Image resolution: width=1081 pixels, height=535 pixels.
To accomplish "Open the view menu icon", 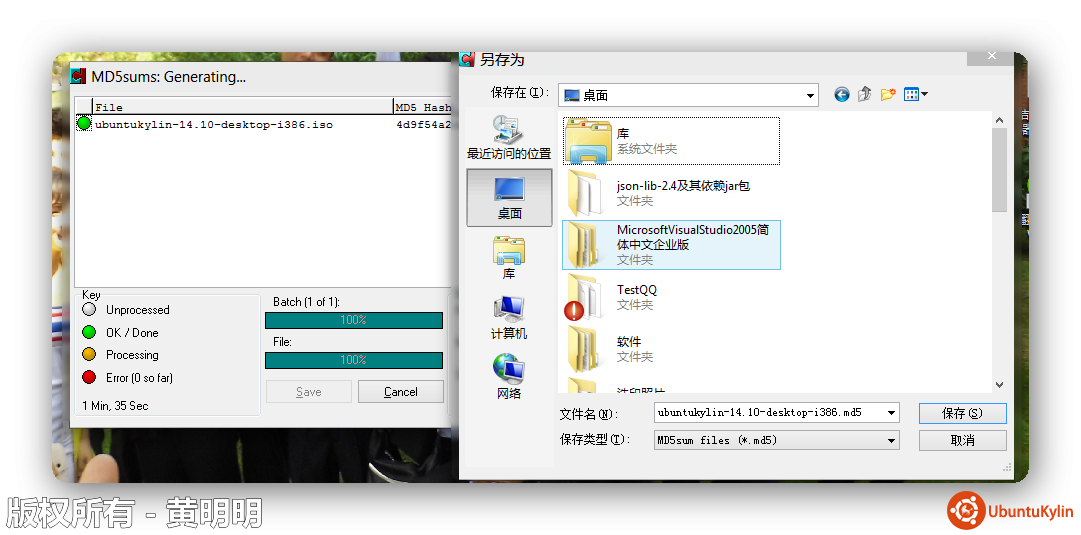I will point(915,94).
